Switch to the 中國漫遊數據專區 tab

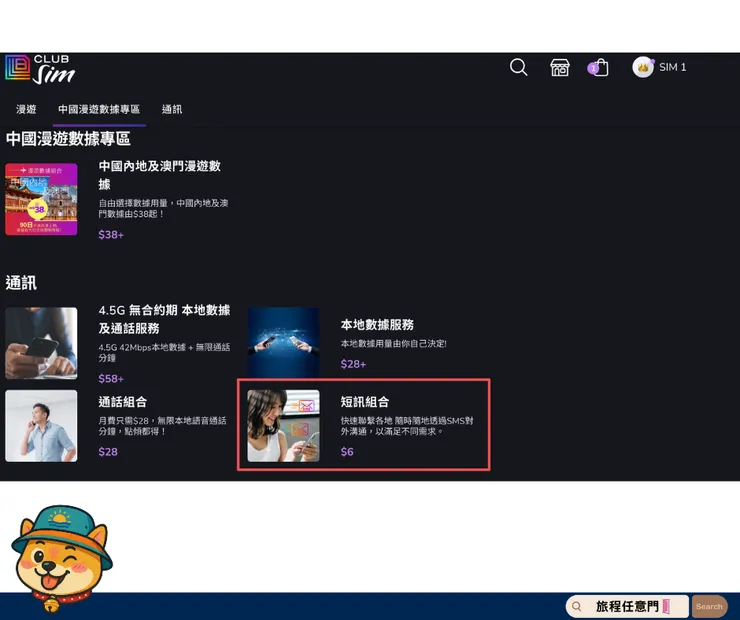click(x=99, y=109)
